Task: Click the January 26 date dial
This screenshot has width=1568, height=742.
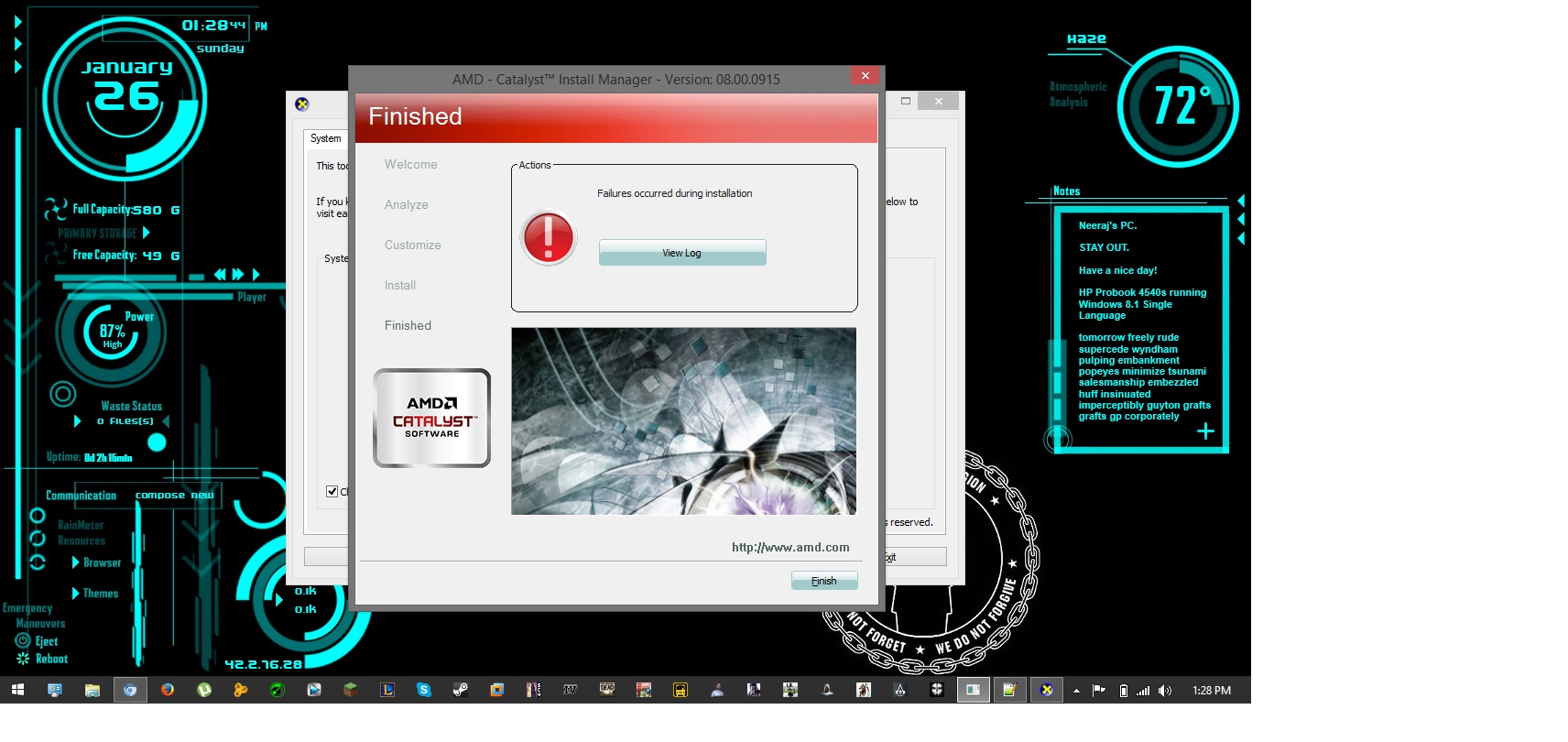Action: click(x=125, y=99)
